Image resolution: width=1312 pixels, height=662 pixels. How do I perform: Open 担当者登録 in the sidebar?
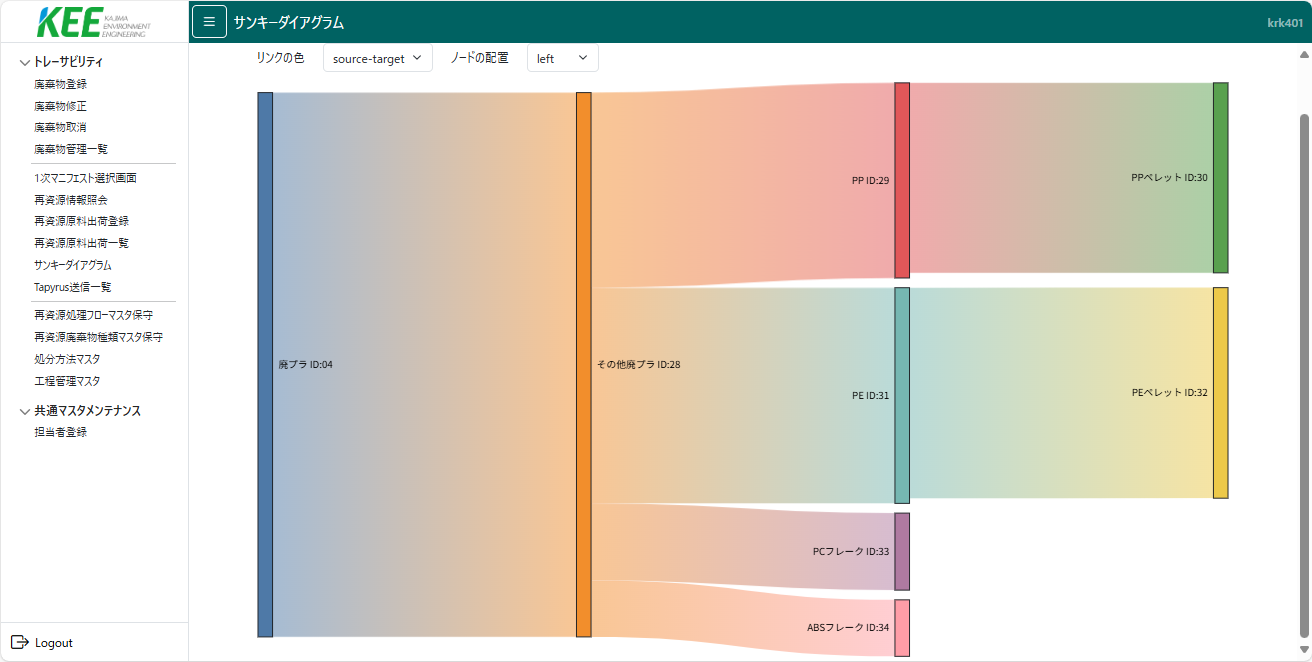tap(60, 432)
